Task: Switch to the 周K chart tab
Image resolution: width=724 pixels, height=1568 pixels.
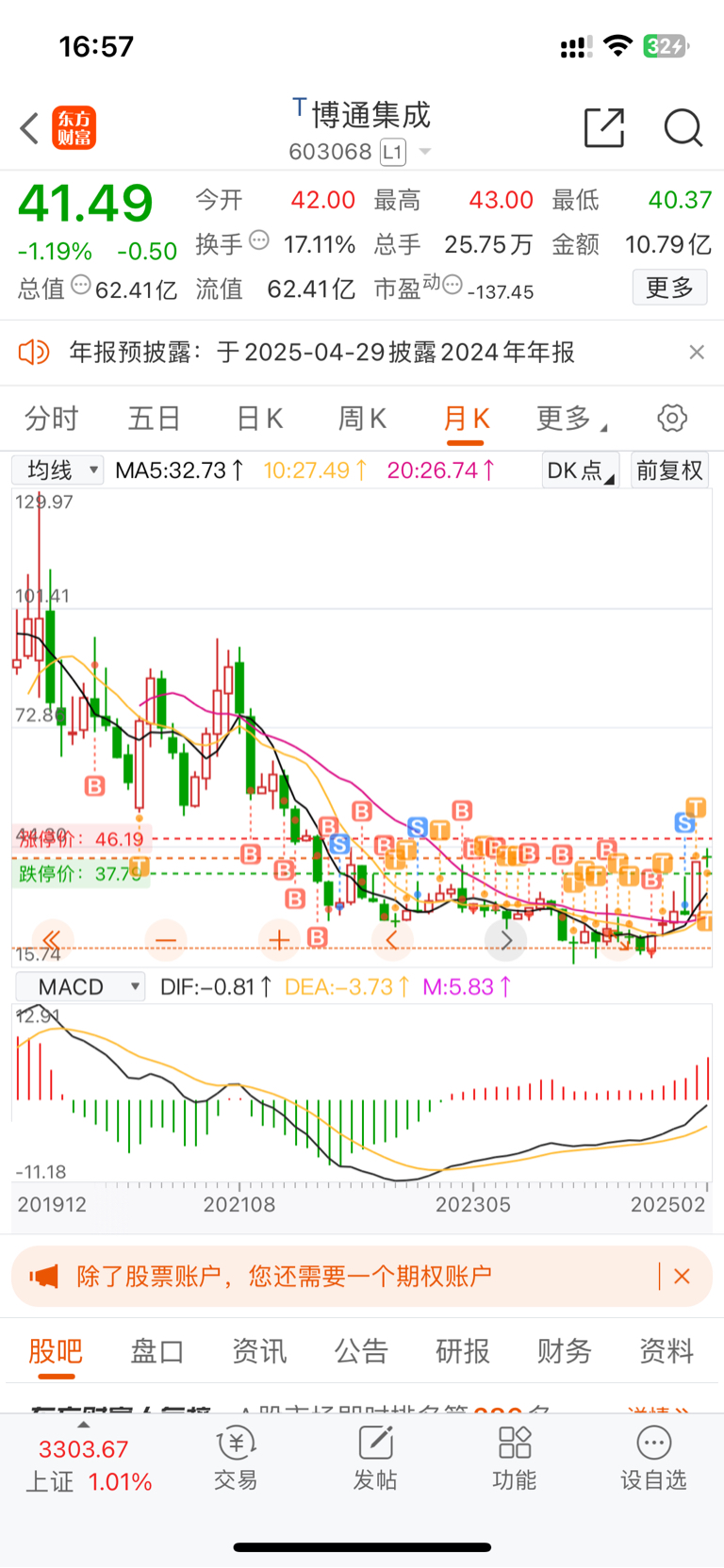Action: 363,418
